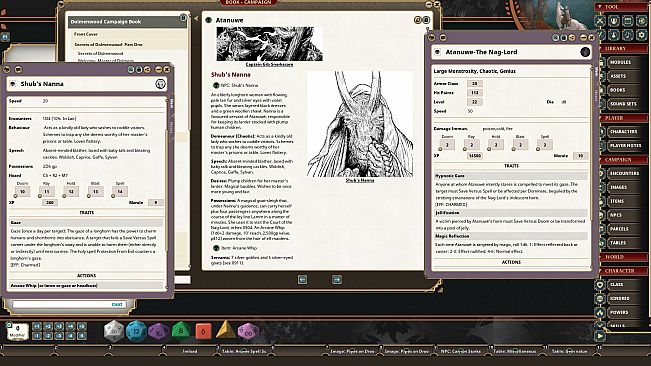Roll the white d20 die

(113, 331)
